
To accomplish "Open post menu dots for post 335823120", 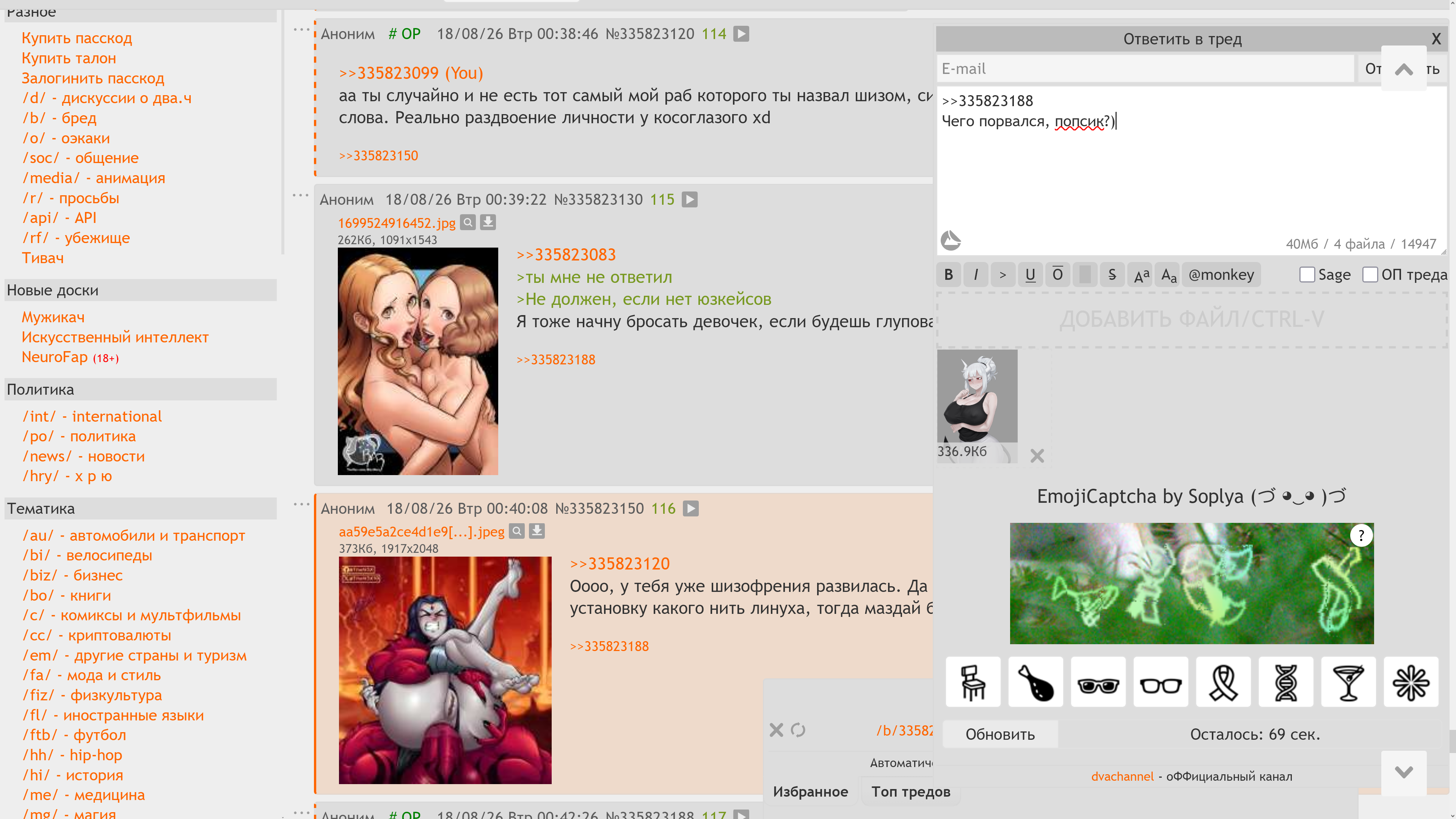I will (301, 30).
